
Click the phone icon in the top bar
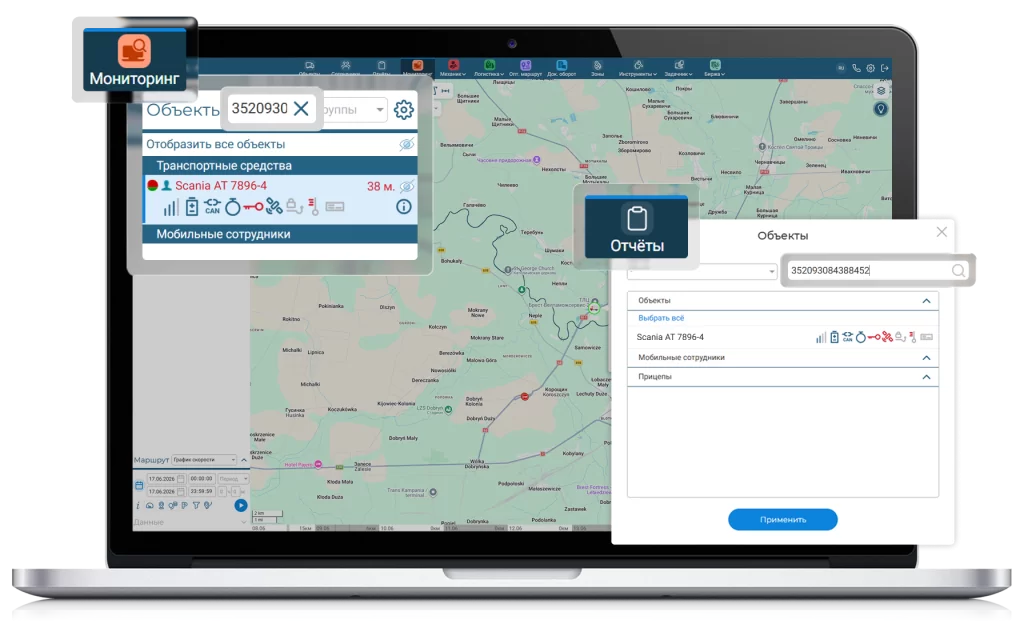pos(856,68)
